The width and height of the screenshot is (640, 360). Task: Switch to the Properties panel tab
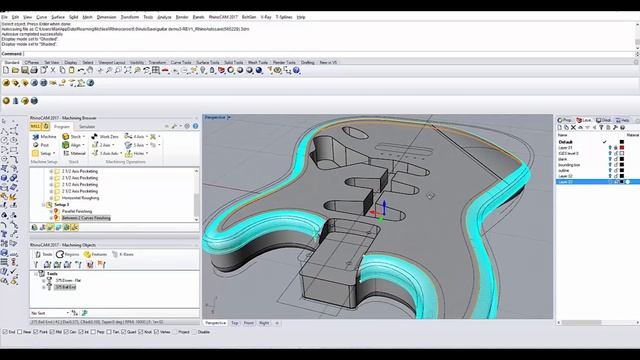(566, 120)
